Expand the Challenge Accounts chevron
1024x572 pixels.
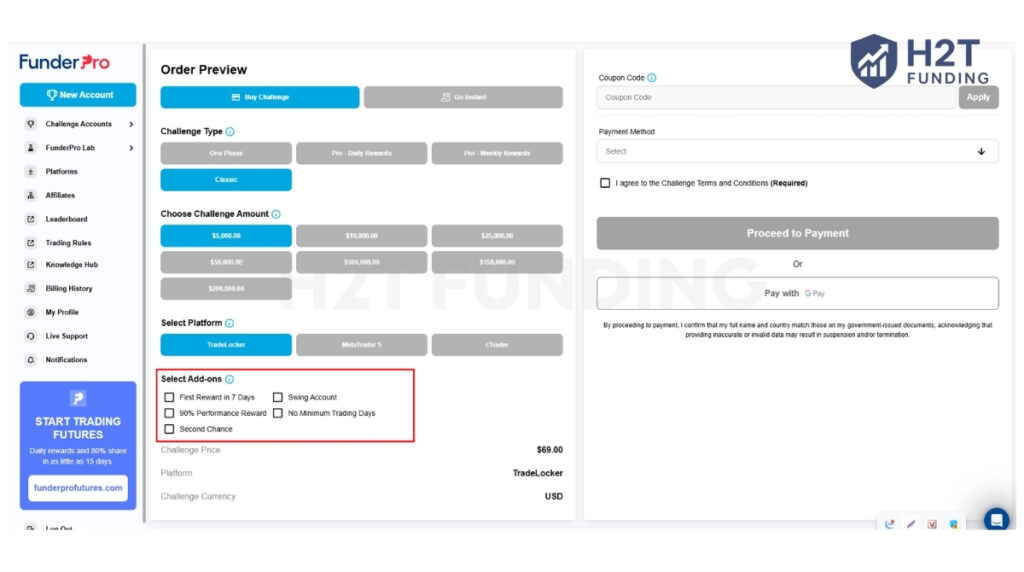tap(131, 124)
